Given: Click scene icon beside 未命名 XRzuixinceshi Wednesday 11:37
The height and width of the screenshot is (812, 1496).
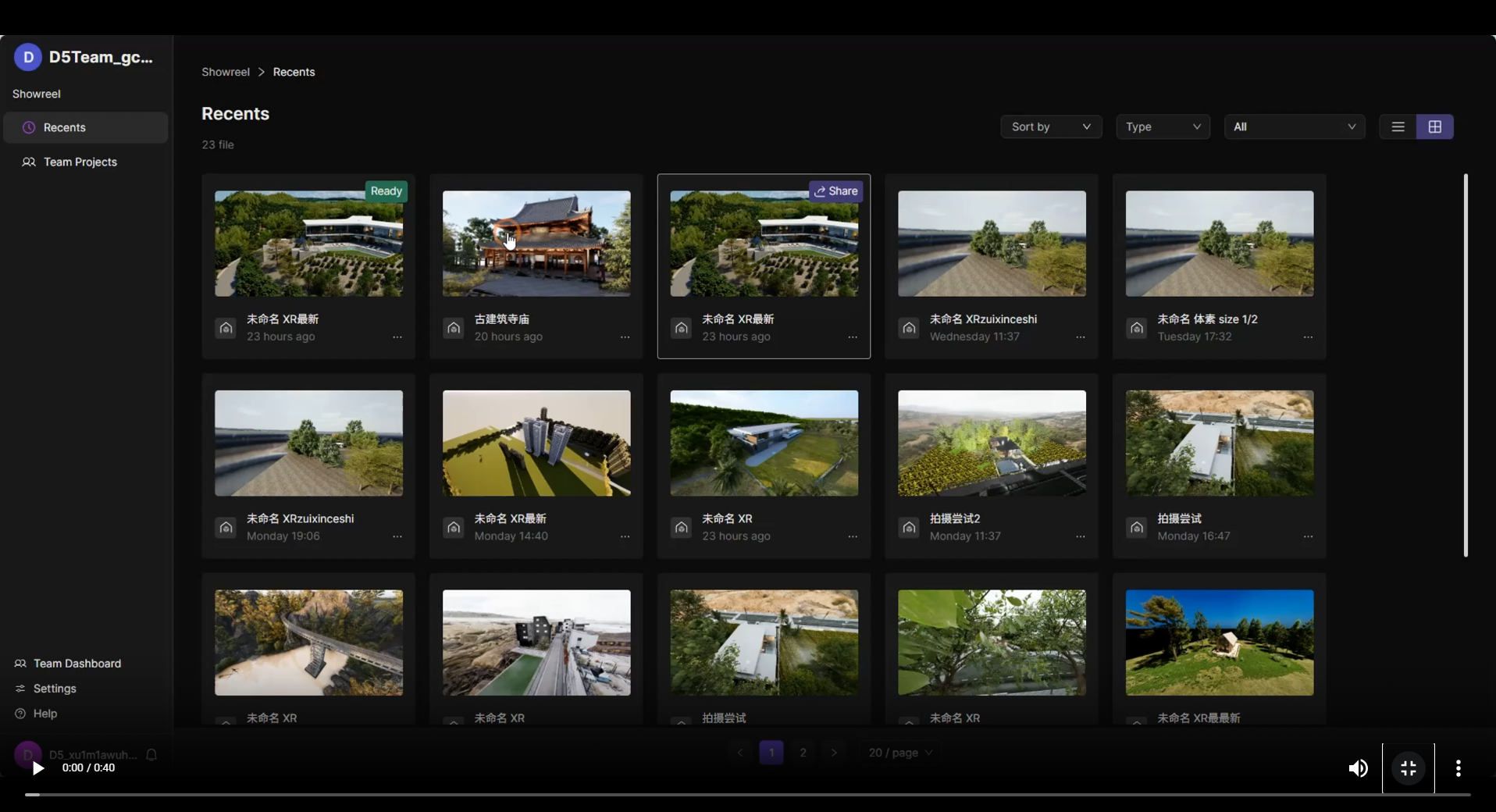Looking at the screenshot, I should point(909,328).
